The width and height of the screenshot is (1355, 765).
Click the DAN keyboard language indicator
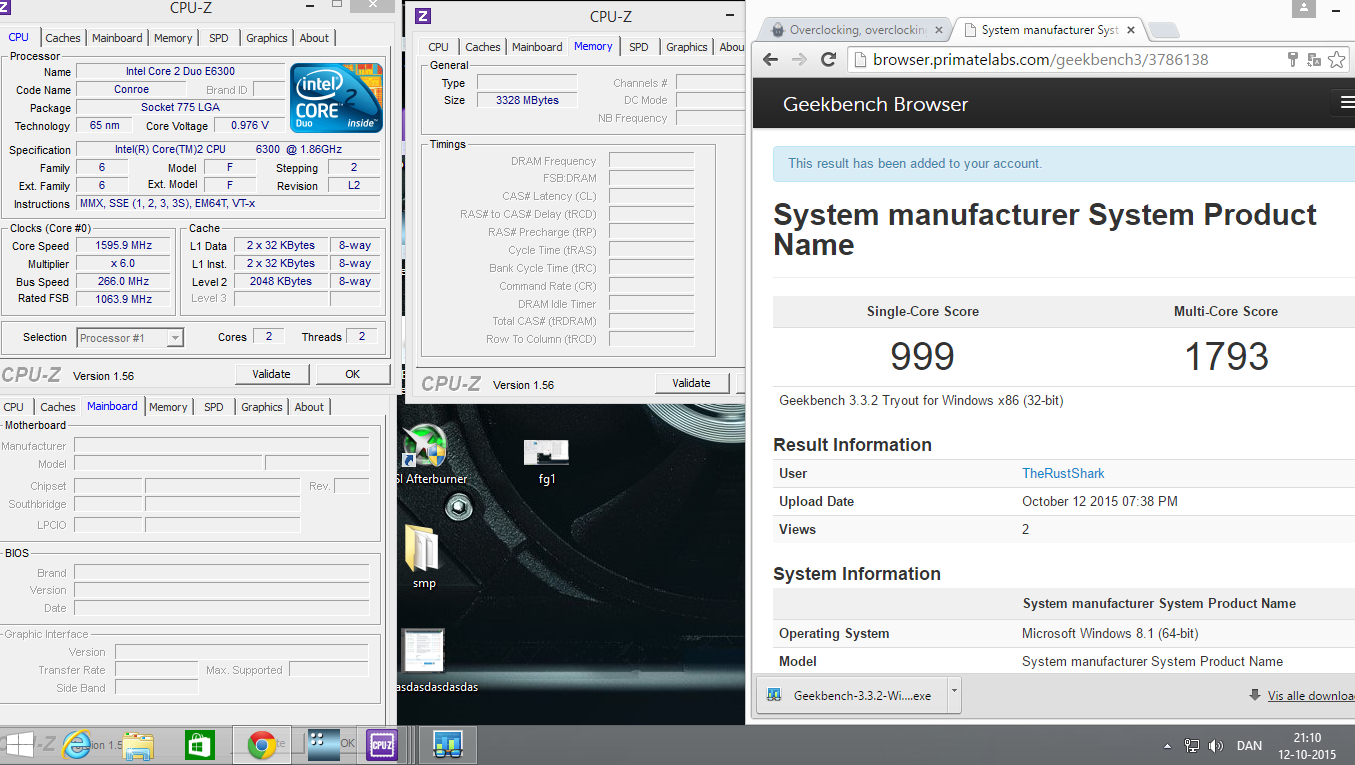[1249, 746]
